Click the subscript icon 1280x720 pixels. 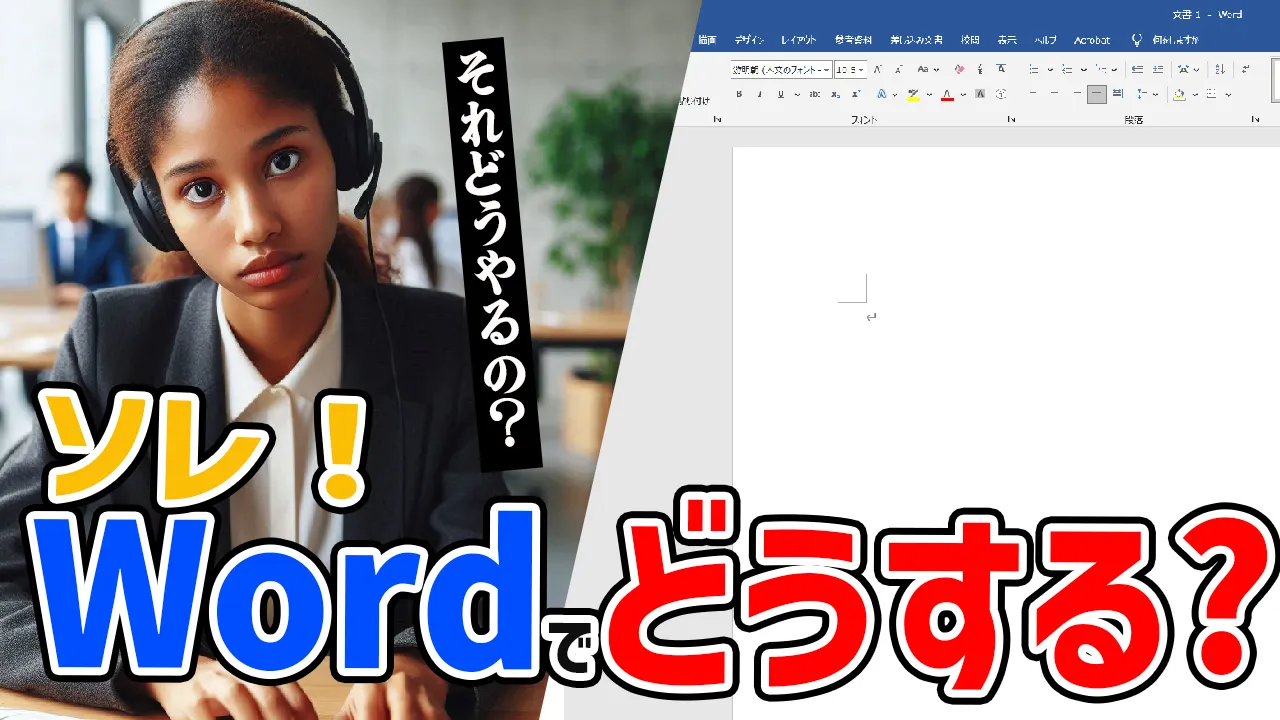(x=836, y=94)
